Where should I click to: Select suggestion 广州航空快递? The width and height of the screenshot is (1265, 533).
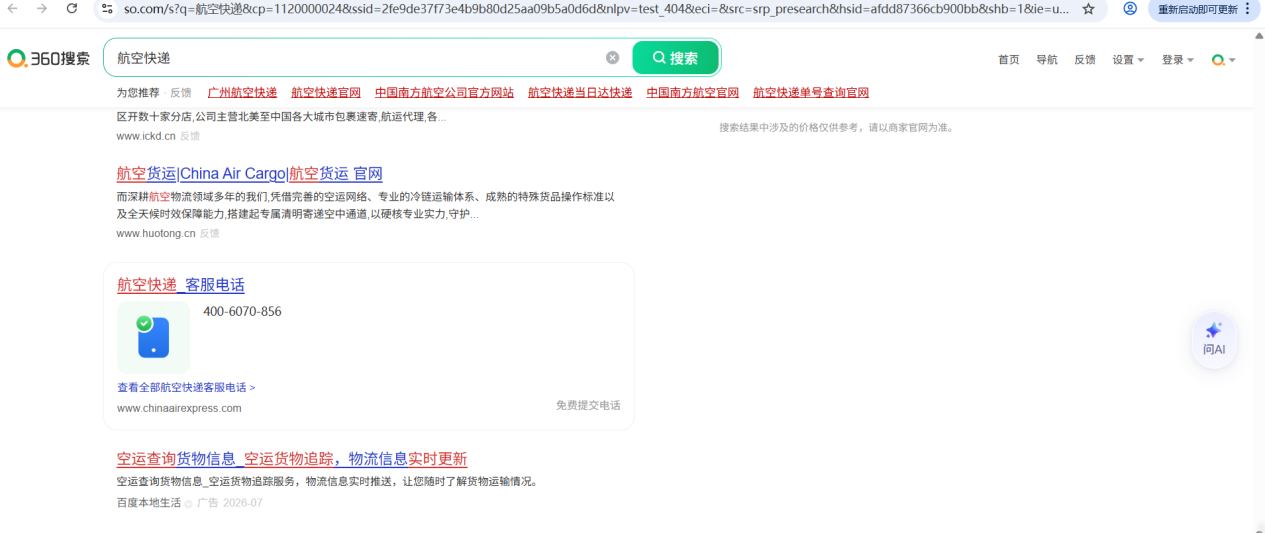coord(242,93)
